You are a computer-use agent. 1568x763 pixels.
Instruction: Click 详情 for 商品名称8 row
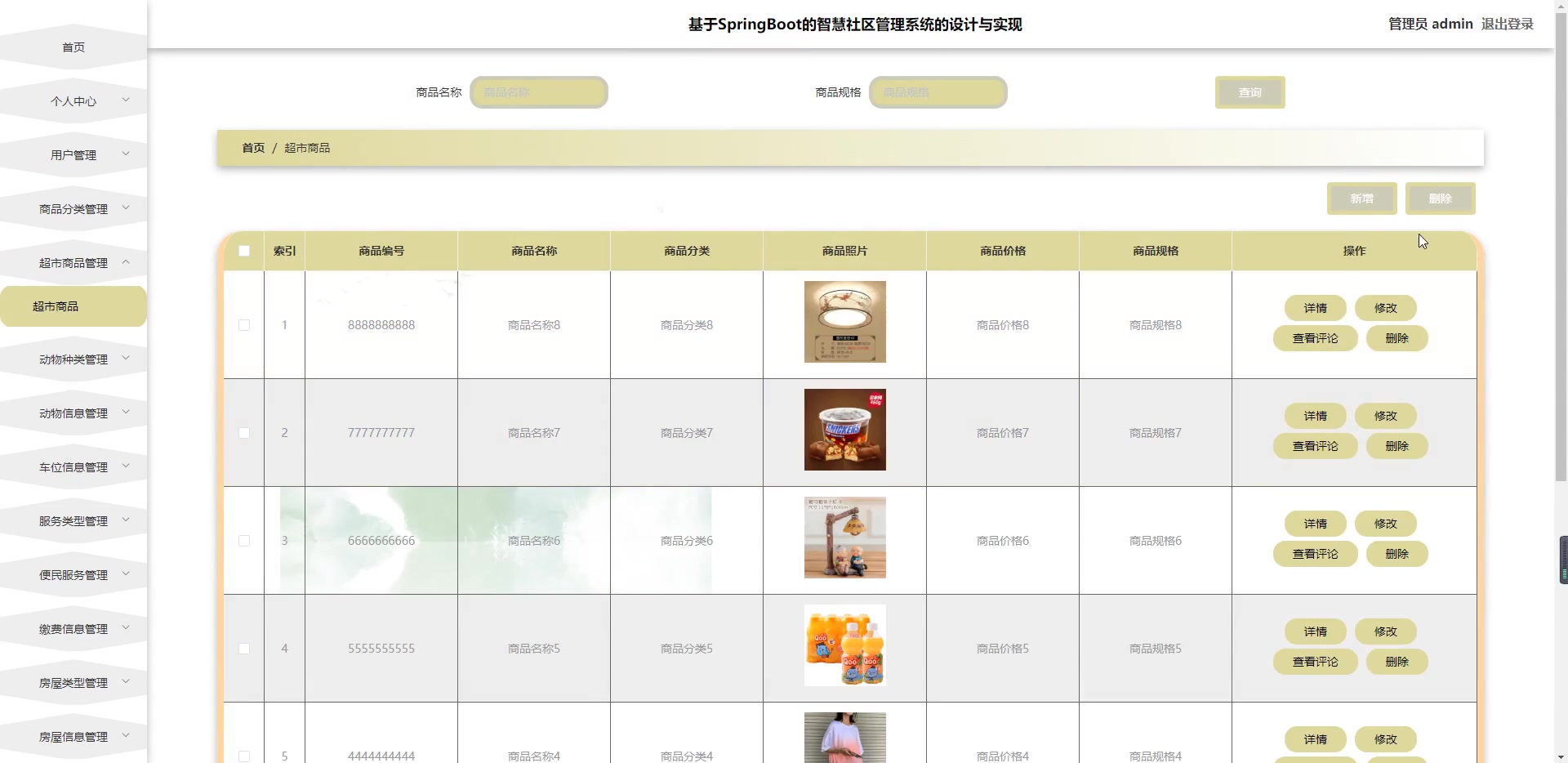(1316, 308)
